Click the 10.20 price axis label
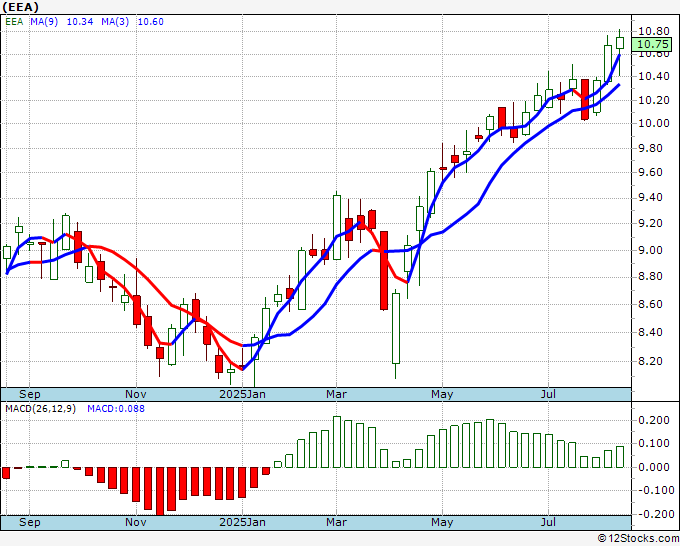Viewport: 680px width, 546px height. tap(654, 100)
